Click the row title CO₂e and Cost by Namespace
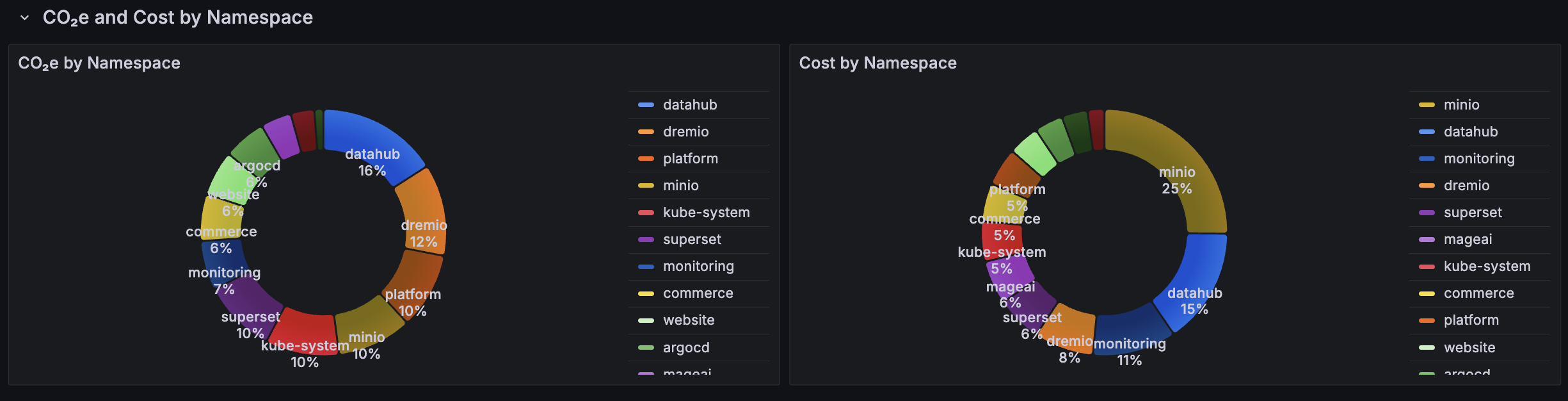Image resolution: width=1568 pixels, height=401 pixels. click(177, 17)
